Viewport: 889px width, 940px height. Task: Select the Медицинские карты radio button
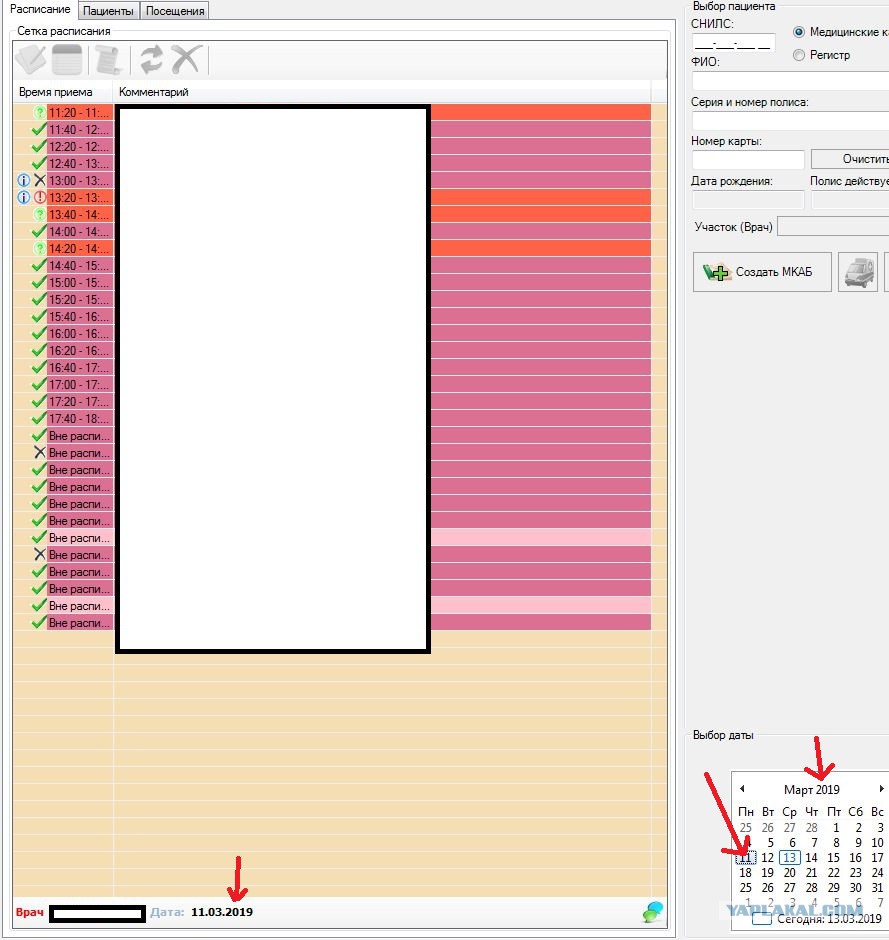click(798, 32)
